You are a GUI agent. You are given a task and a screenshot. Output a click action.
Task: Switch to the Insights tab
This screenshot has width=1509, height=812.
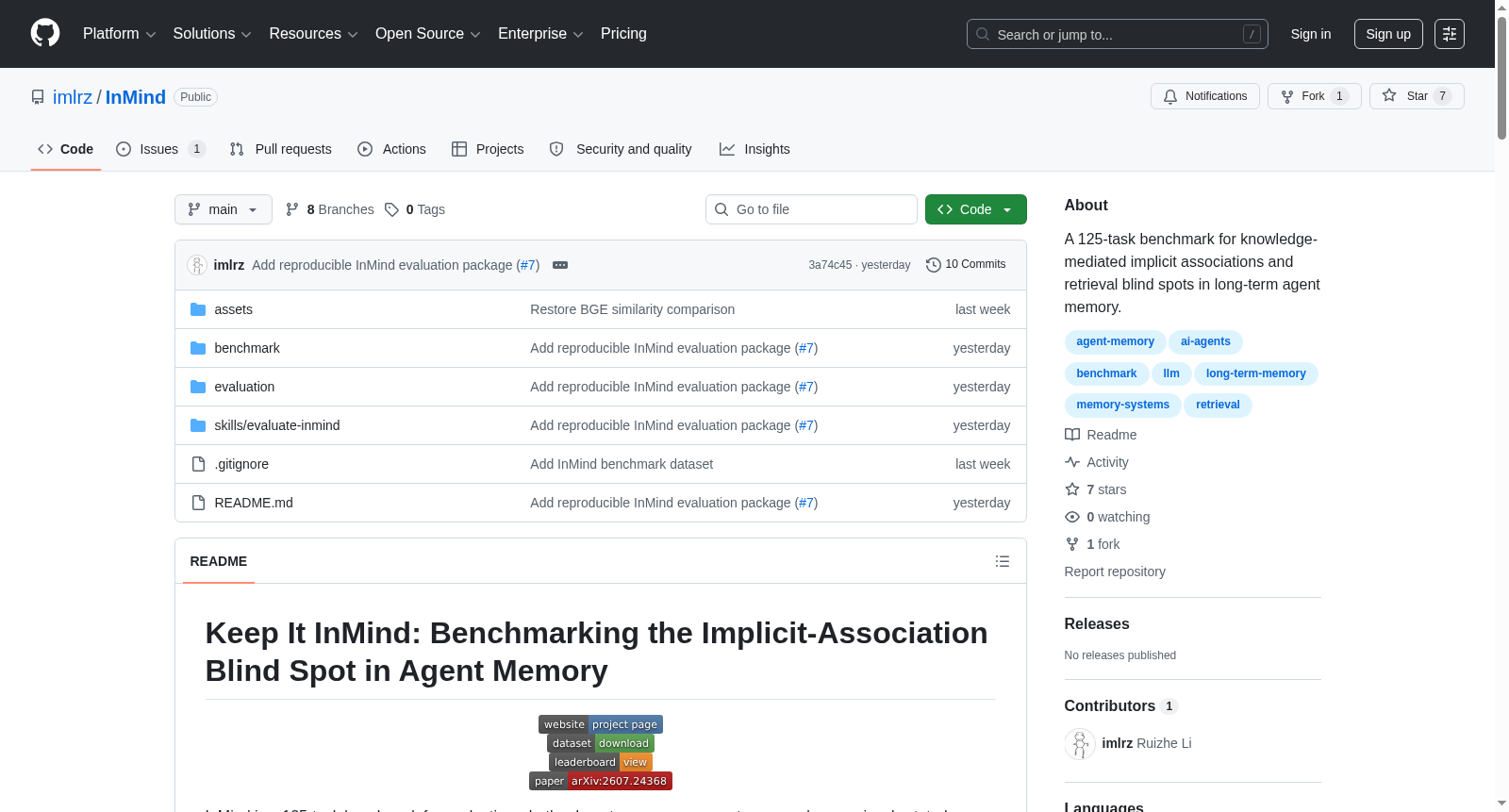tap(754, 149)
